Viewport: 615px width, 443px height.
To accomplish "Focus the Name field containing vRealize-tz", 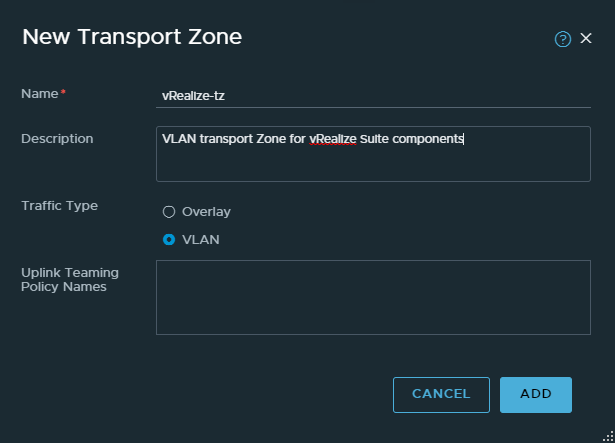I will 372,94.
